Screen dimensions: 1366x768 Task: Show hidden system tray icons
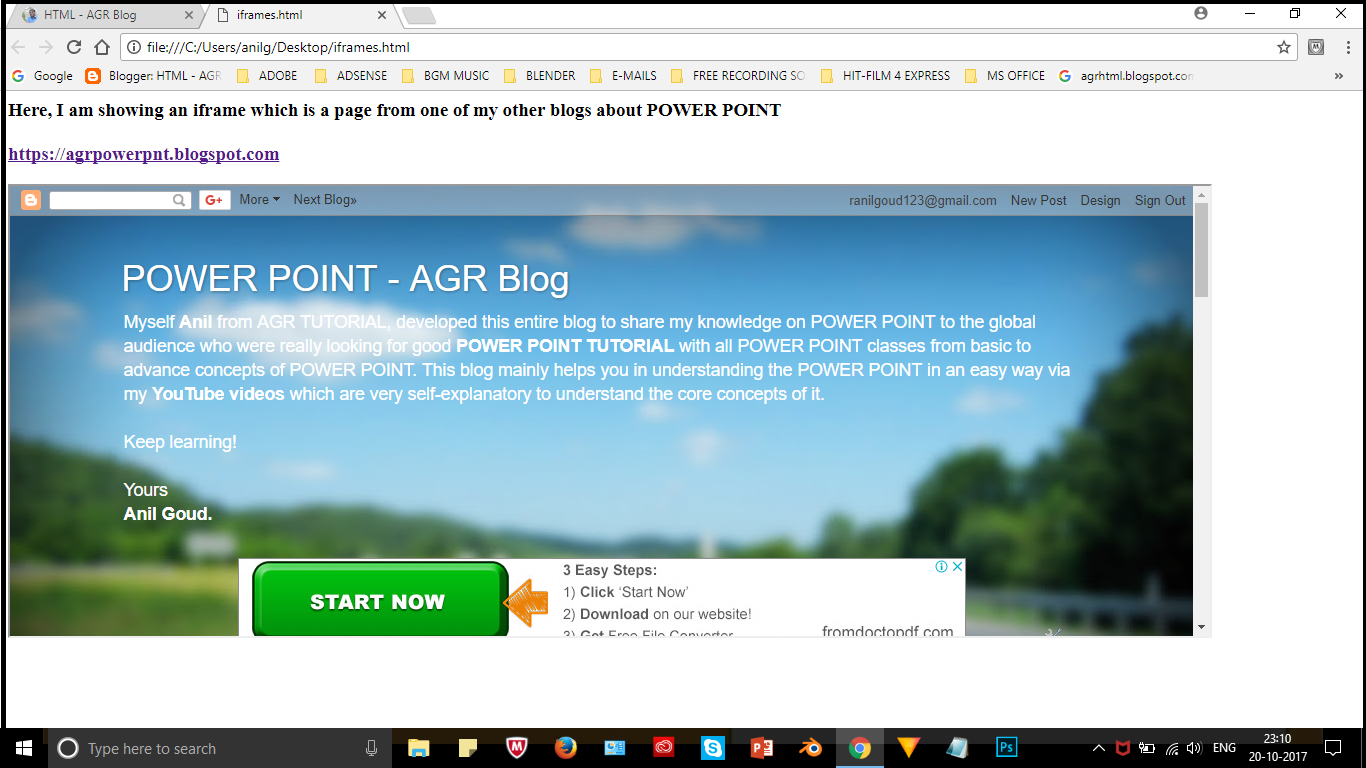(1098, 748)
